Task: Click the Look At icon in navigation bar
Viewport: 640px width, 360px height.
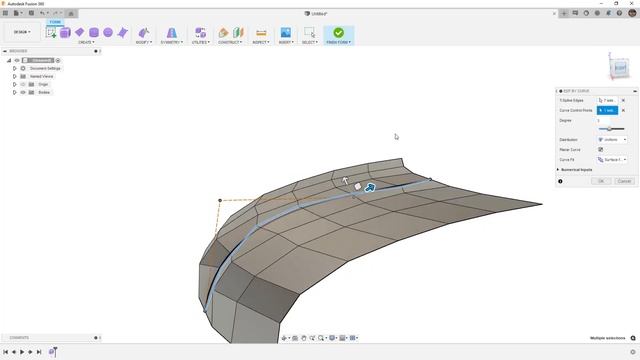Action: [295, 338]
